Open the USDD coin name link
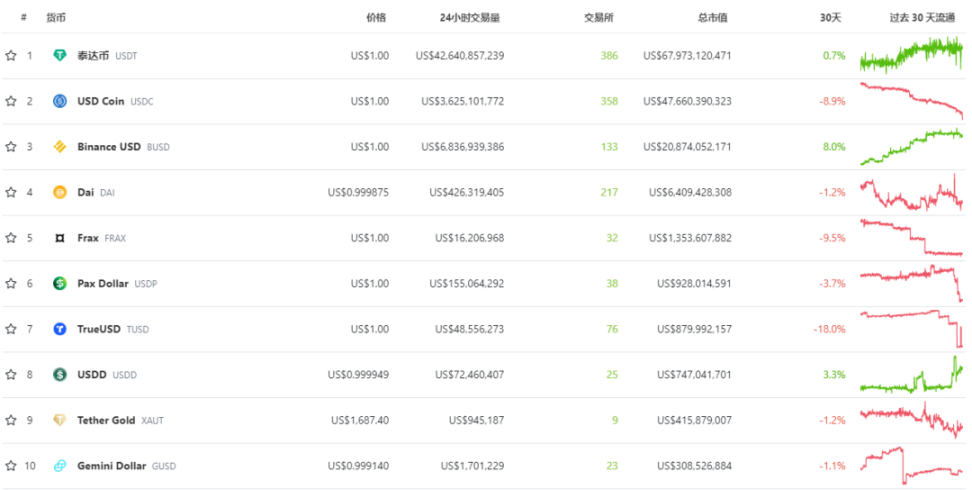Viewport: 972px width, 490px height. 92,375
